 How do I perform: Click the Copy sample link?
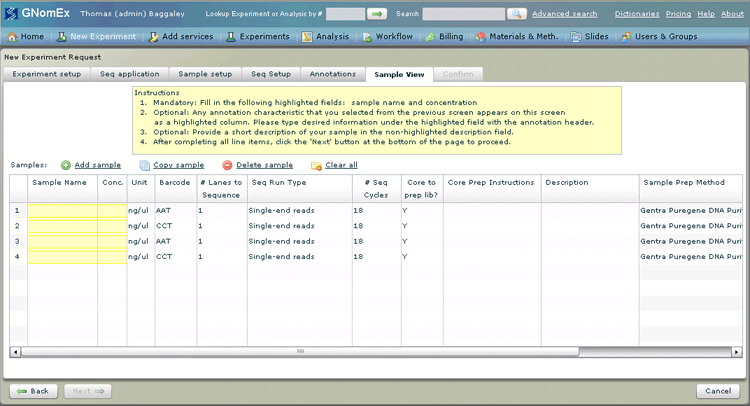pyautogui.click(x=178, y=165)
